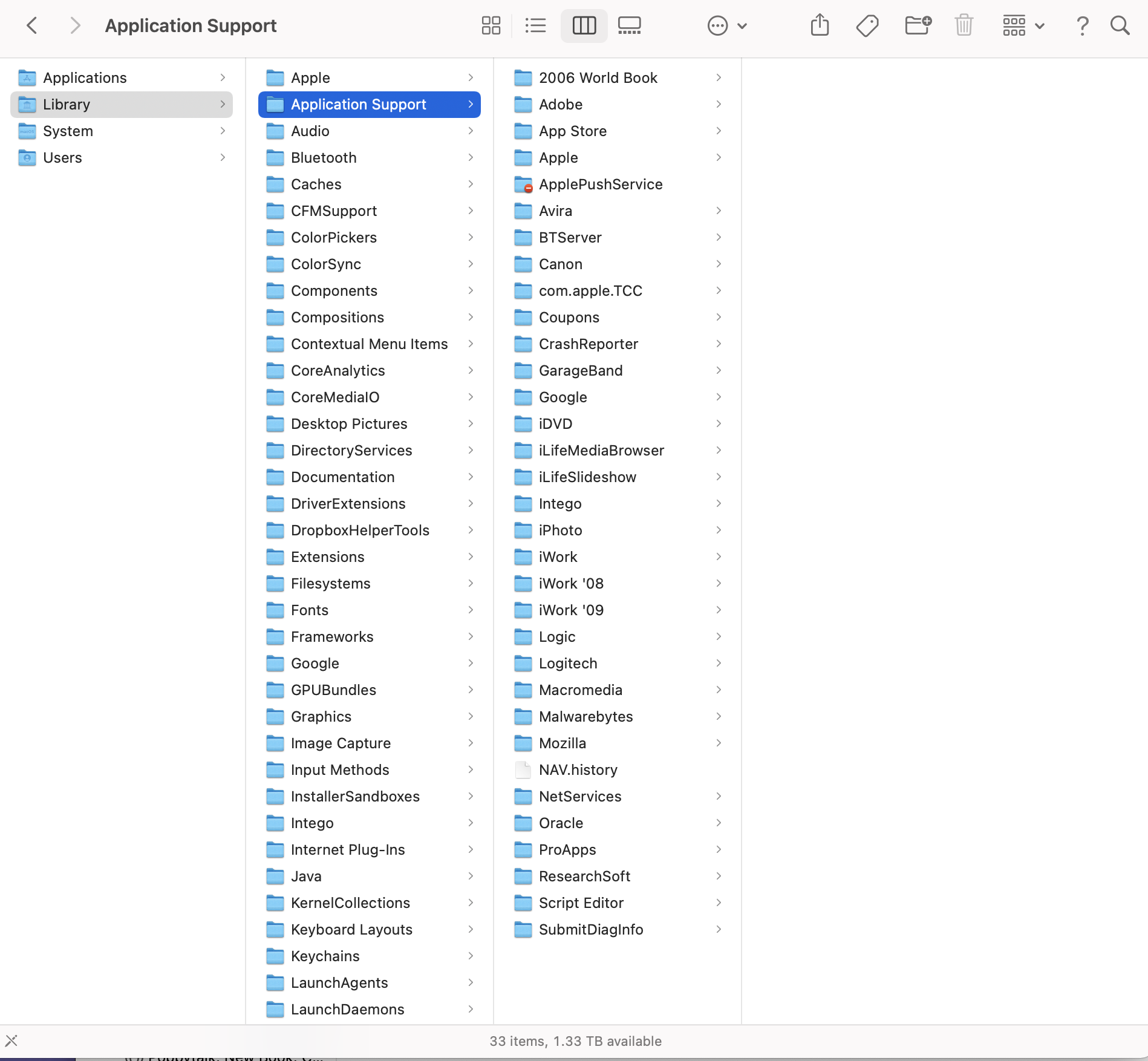Viewport: 1148px width, 1061px height.
Task: Expand the Desktop Pictures chevron
Action: [471, 423]
